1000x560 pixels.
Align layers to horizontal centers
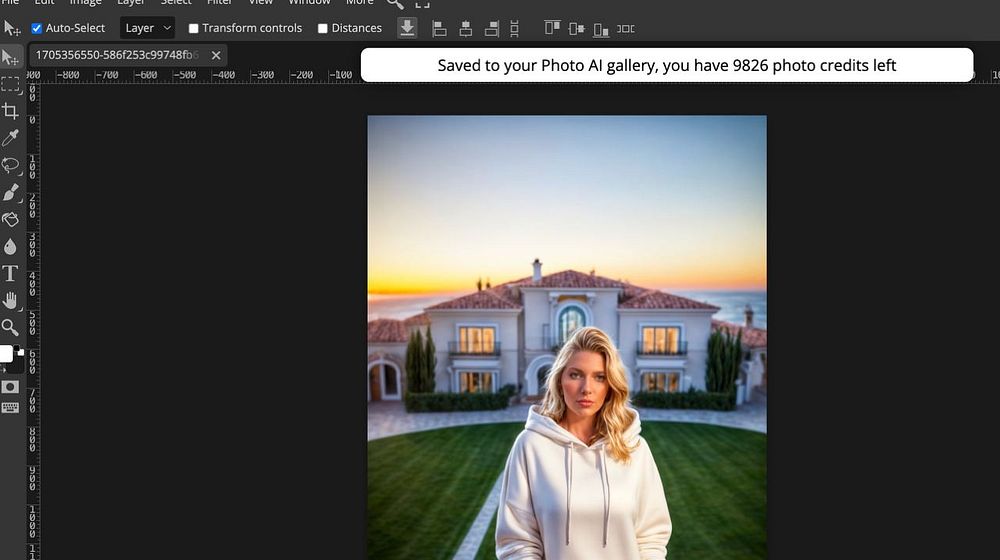coord(466,29)
